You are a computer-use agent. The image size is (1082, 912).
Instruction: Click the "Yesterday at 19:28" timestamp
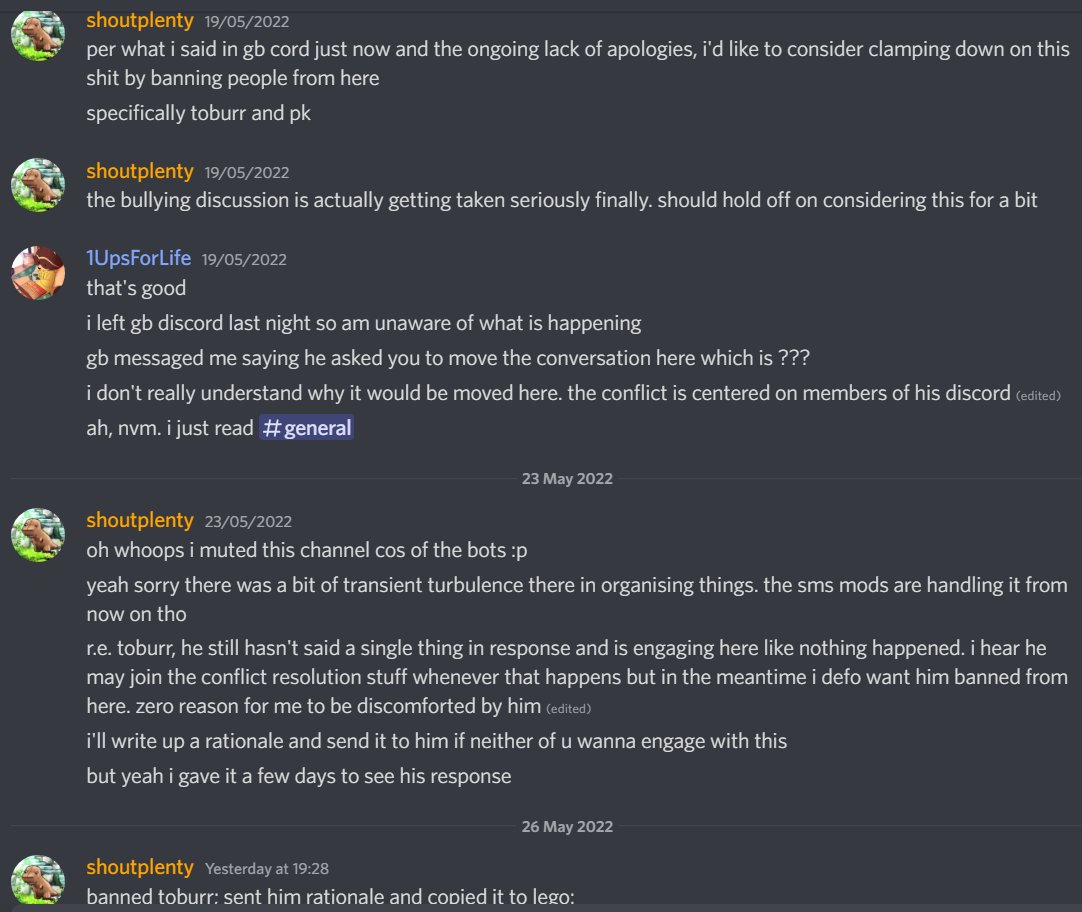(x=266, y=868)
